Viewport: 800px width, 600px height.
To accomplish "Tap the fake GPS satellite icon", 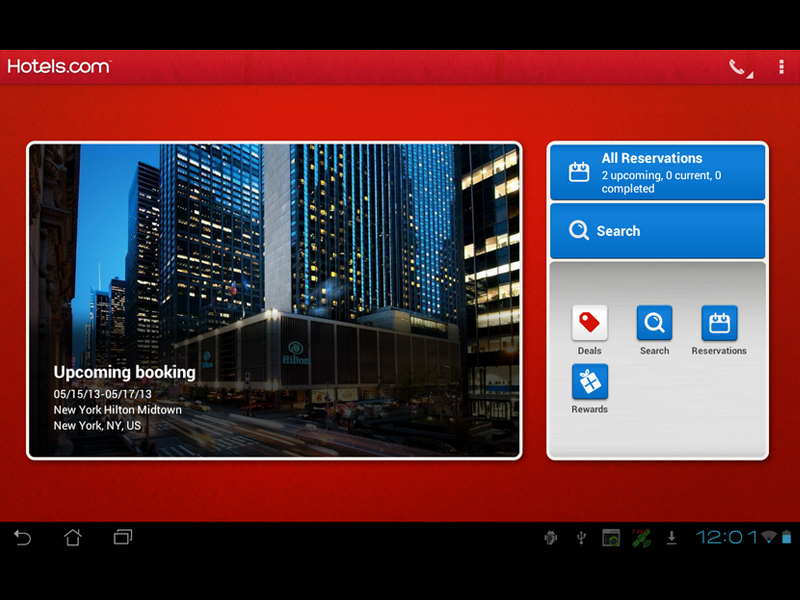I will [x=641, y=538].
